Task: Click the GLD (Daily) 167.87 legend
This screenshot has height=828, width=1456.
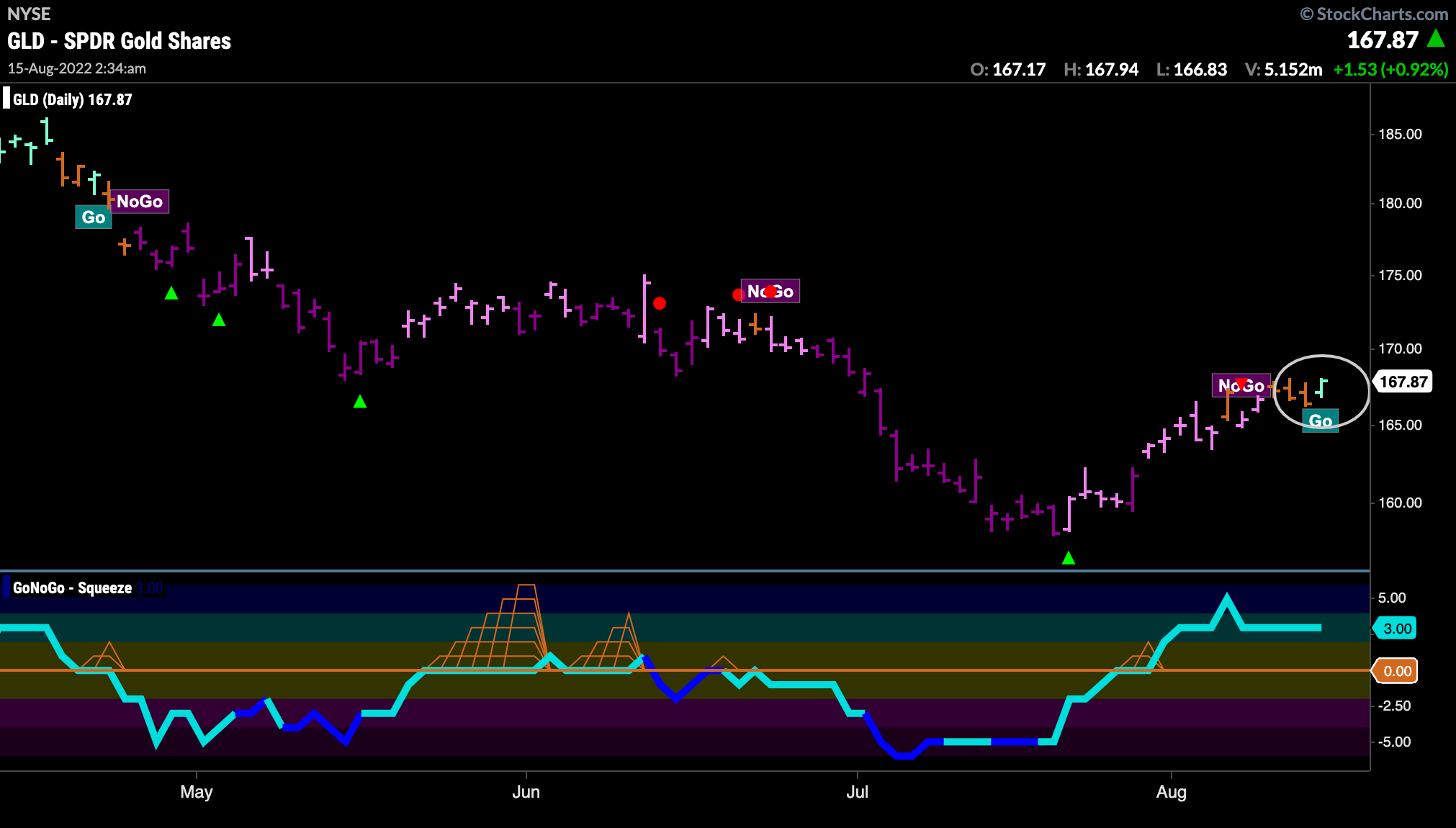Action: point(73,99)
